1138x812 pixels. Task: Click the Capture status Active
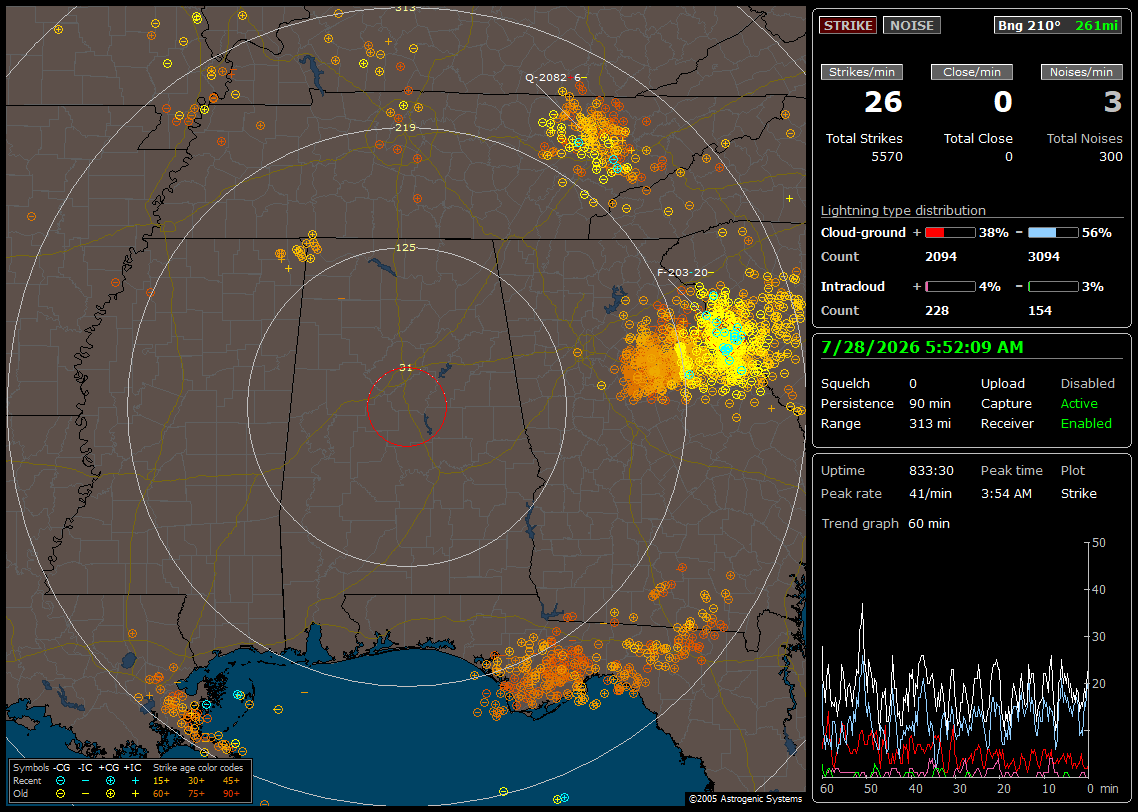pos(1079,403)
